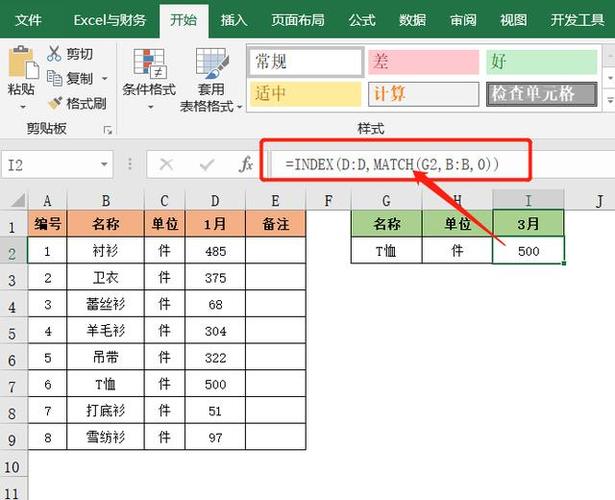Expand Conditional Formatting dropdown arrow

[150, 107]
